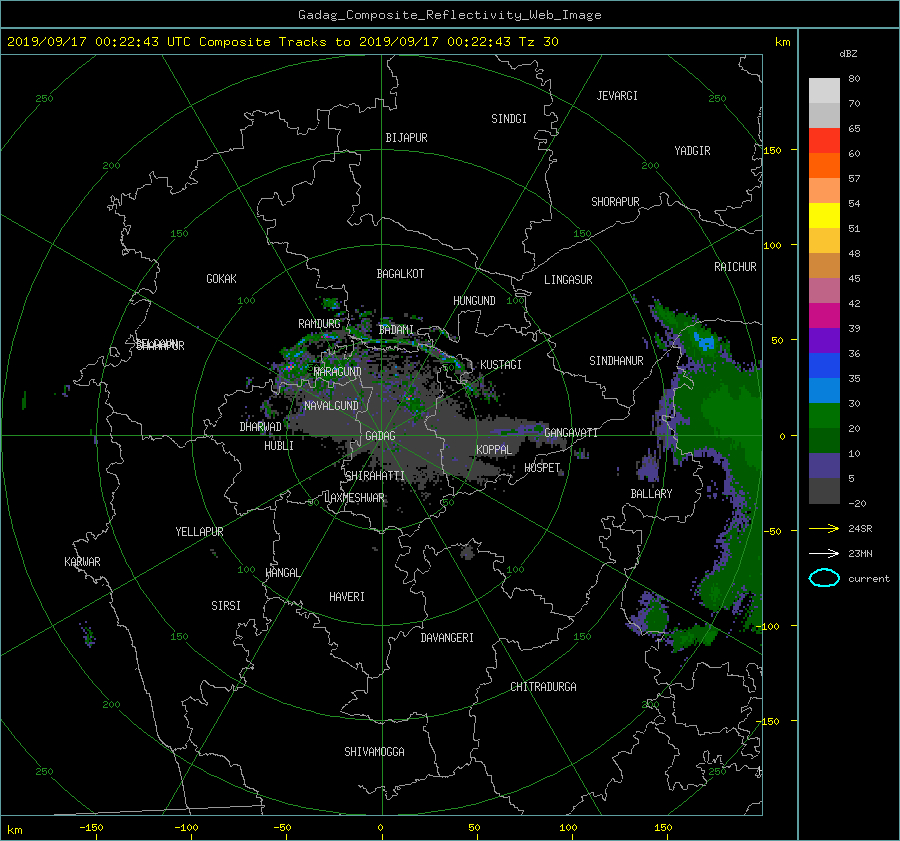Click the BALLARY label
The image size is (900, 841).
click(x=651, y=494)
